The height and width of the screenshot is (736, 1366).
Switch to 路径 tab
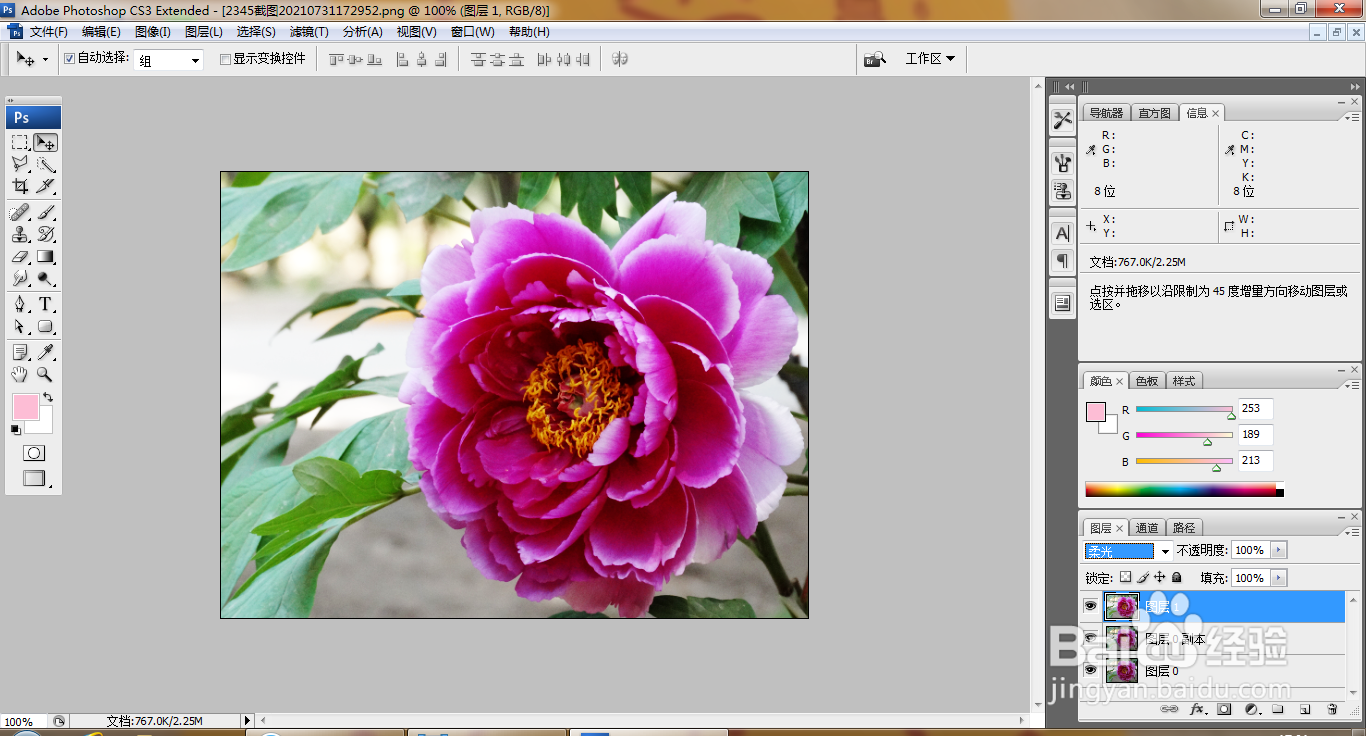point(1183,528)
